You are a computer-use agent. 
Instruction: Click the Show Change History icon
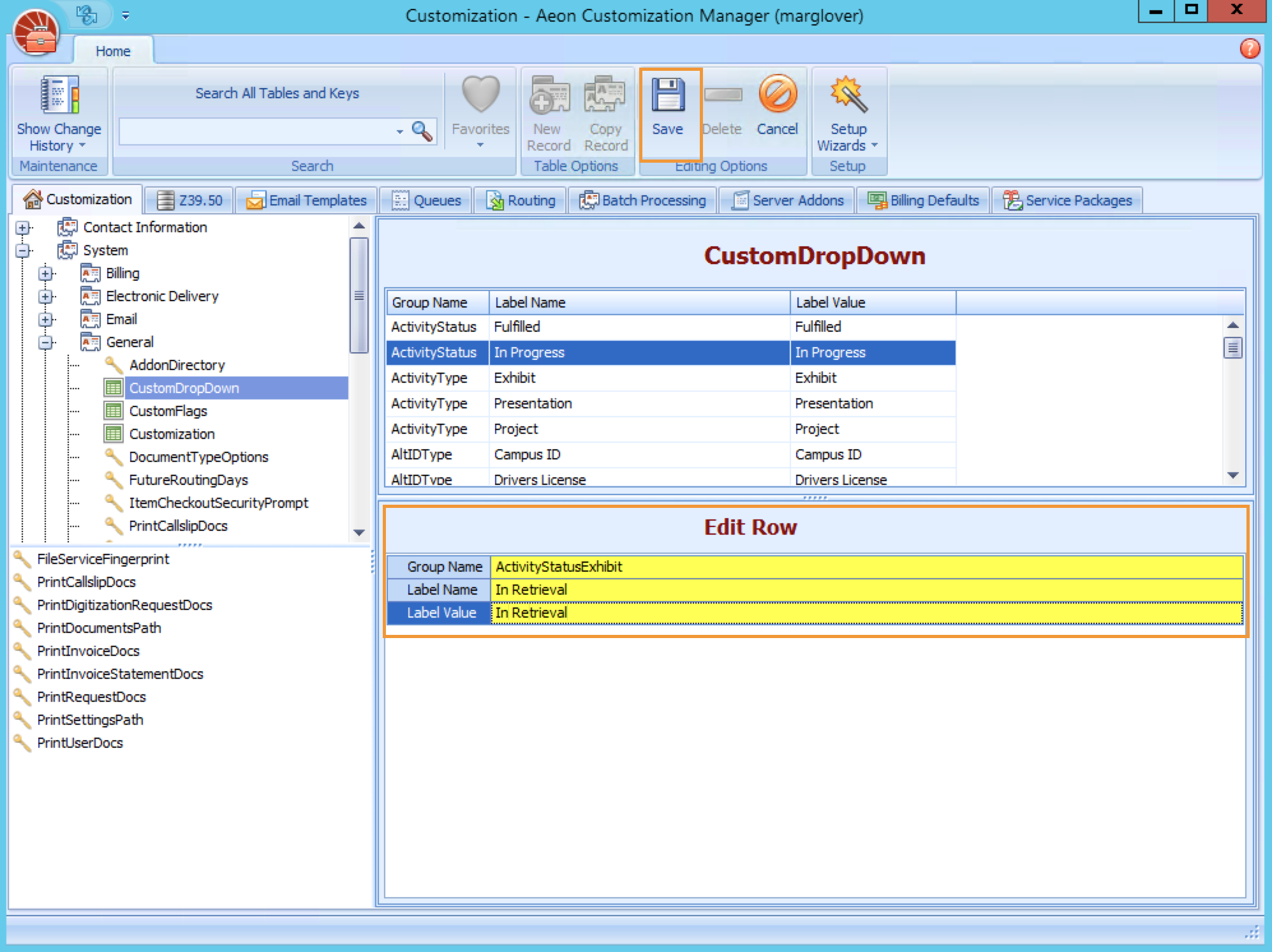[x=59, y=94]
